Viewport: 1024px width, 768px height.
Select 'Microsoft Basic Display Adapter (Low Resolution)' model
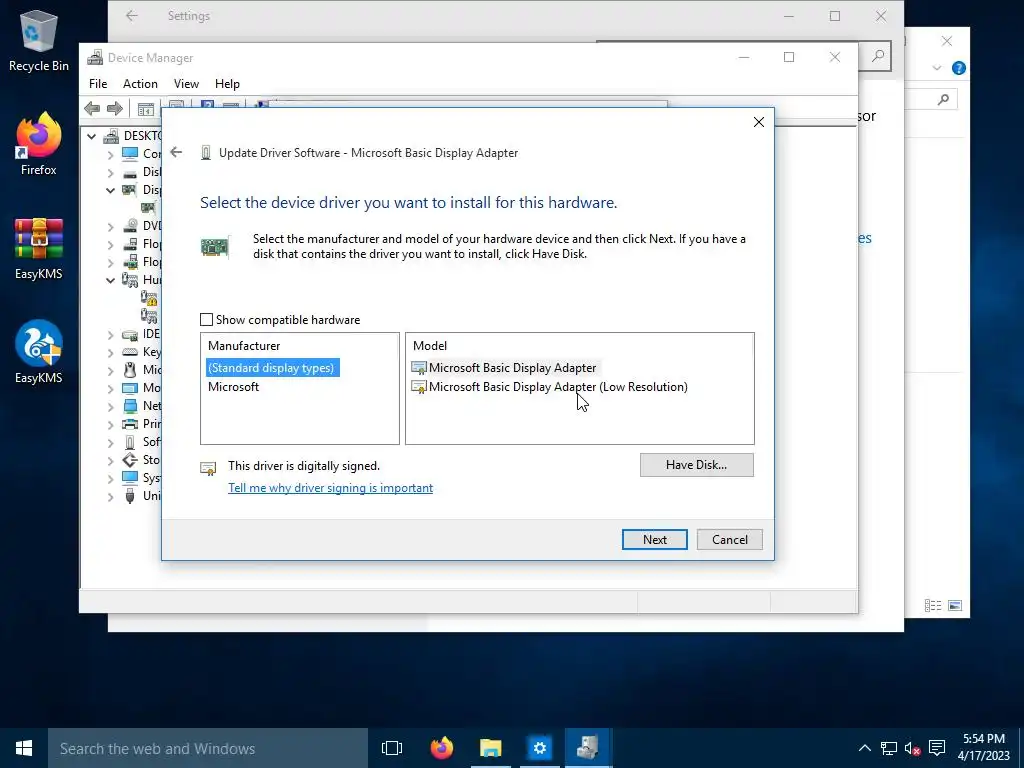pyautogui.click(x=550, y=387)
